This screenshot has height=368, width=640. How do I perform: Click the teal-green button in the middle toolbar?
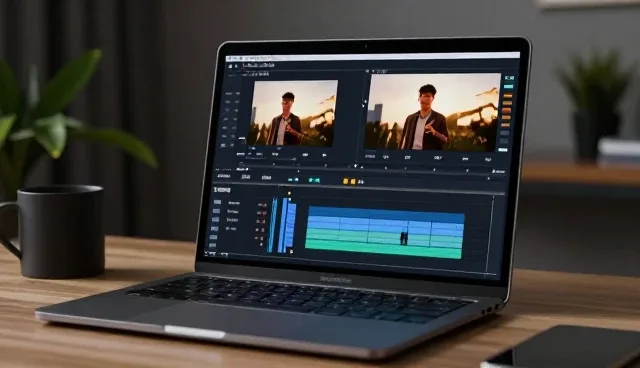pos(314,180)
